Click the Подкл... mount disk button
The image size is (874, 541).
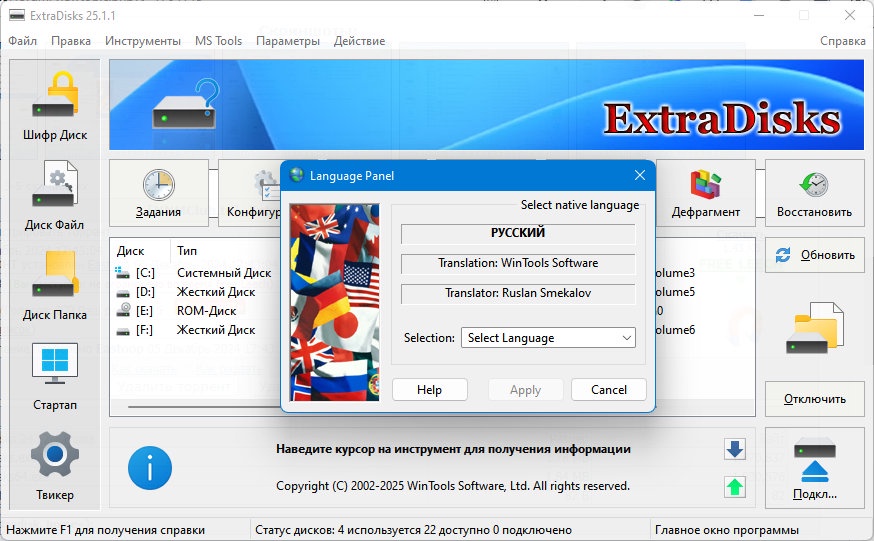(814, 468)
